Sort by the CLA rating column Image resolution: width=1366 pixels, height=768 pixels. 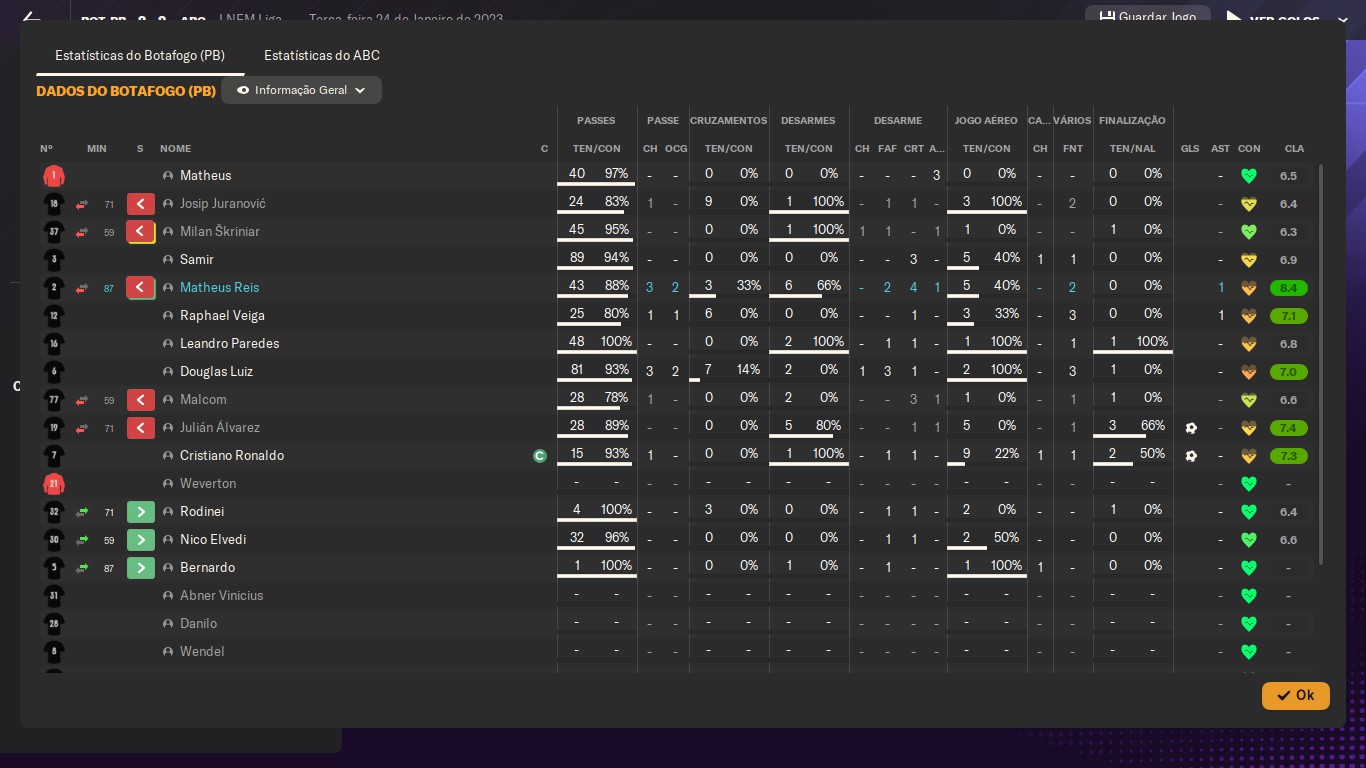click(1294, 149)
